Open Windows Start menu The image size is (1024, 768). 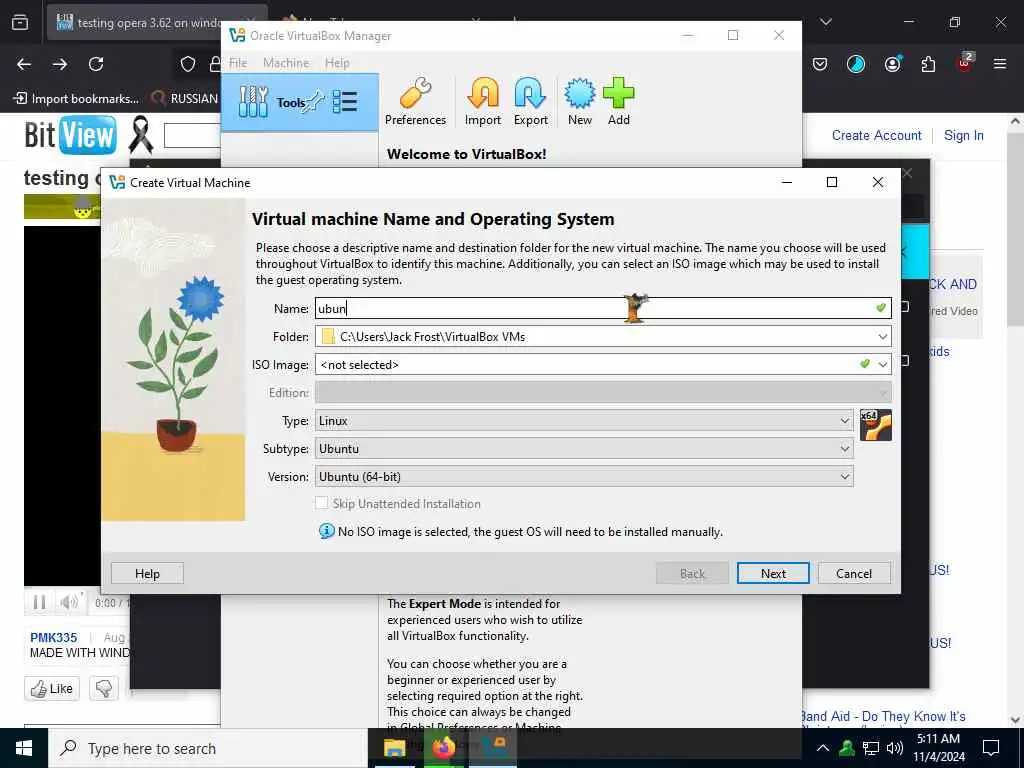(x=24, y=748)
